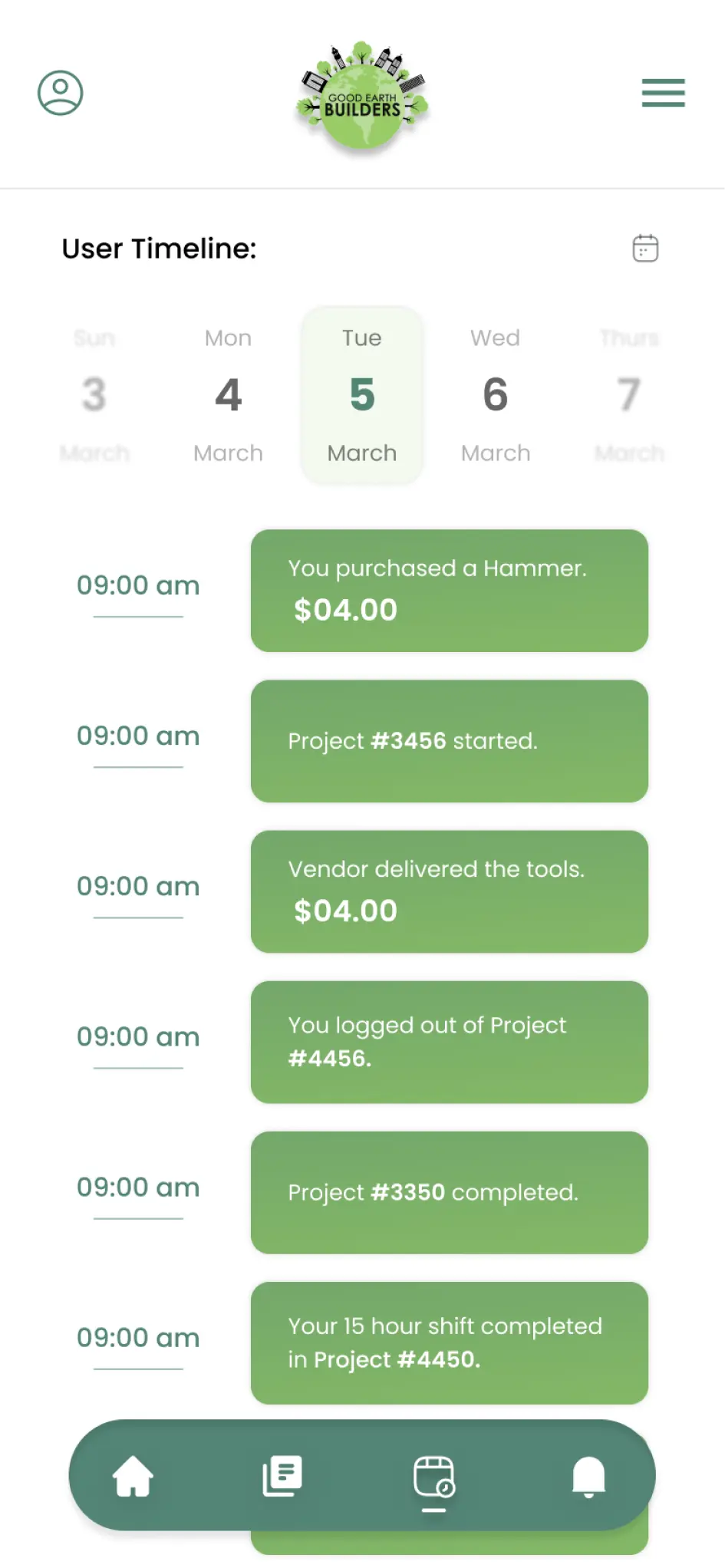The height and width of the screenshot is (1568, 725).
Task: Open Vendor delivered the tools entry
Action: tap(449, 891)
